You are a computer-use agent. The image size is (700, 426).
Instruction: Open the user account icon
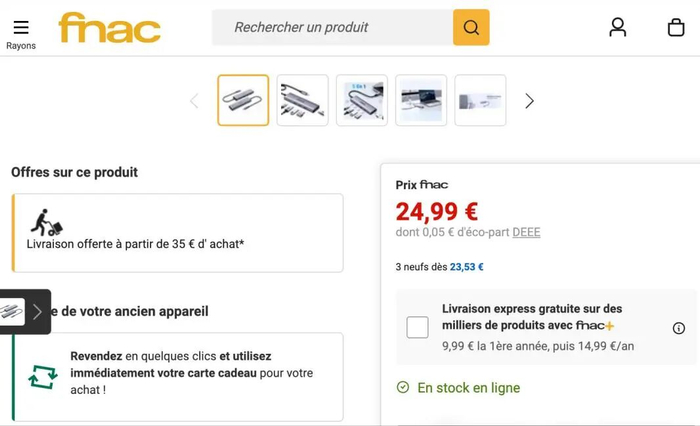click(x=618, y=27)
